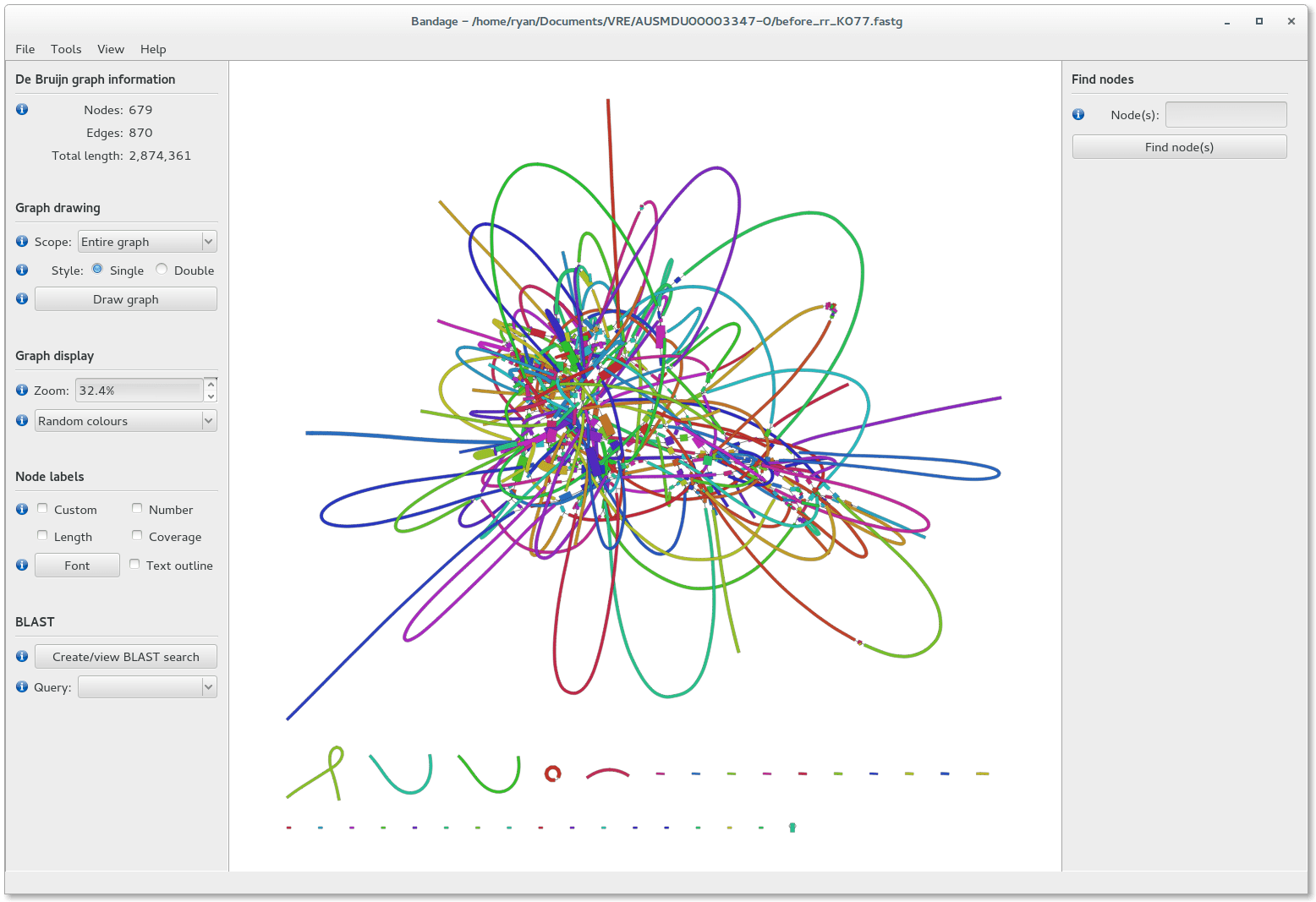The width and height of the screenshot is (1316, 902).
Task: Close the Bandage window
Action: [1291, 22]
